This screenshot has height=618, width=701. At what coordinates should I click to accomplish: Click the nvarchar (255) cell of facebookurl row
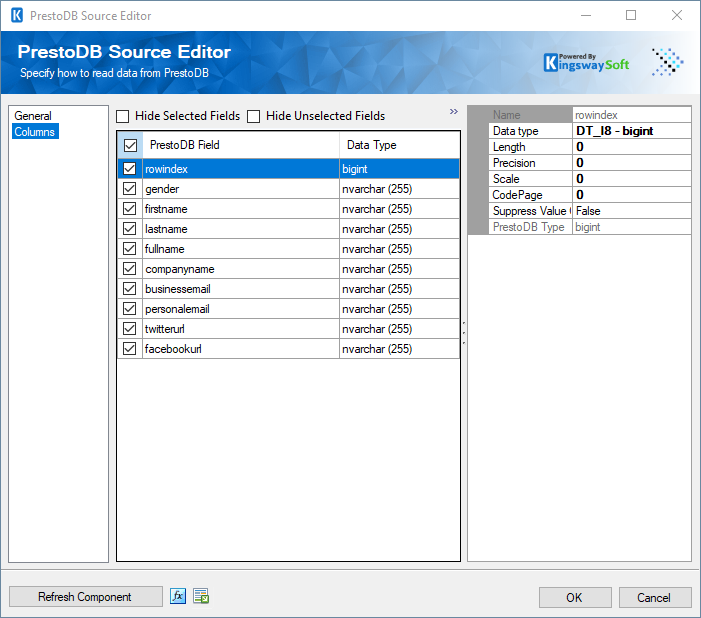[x=400, y=349]
